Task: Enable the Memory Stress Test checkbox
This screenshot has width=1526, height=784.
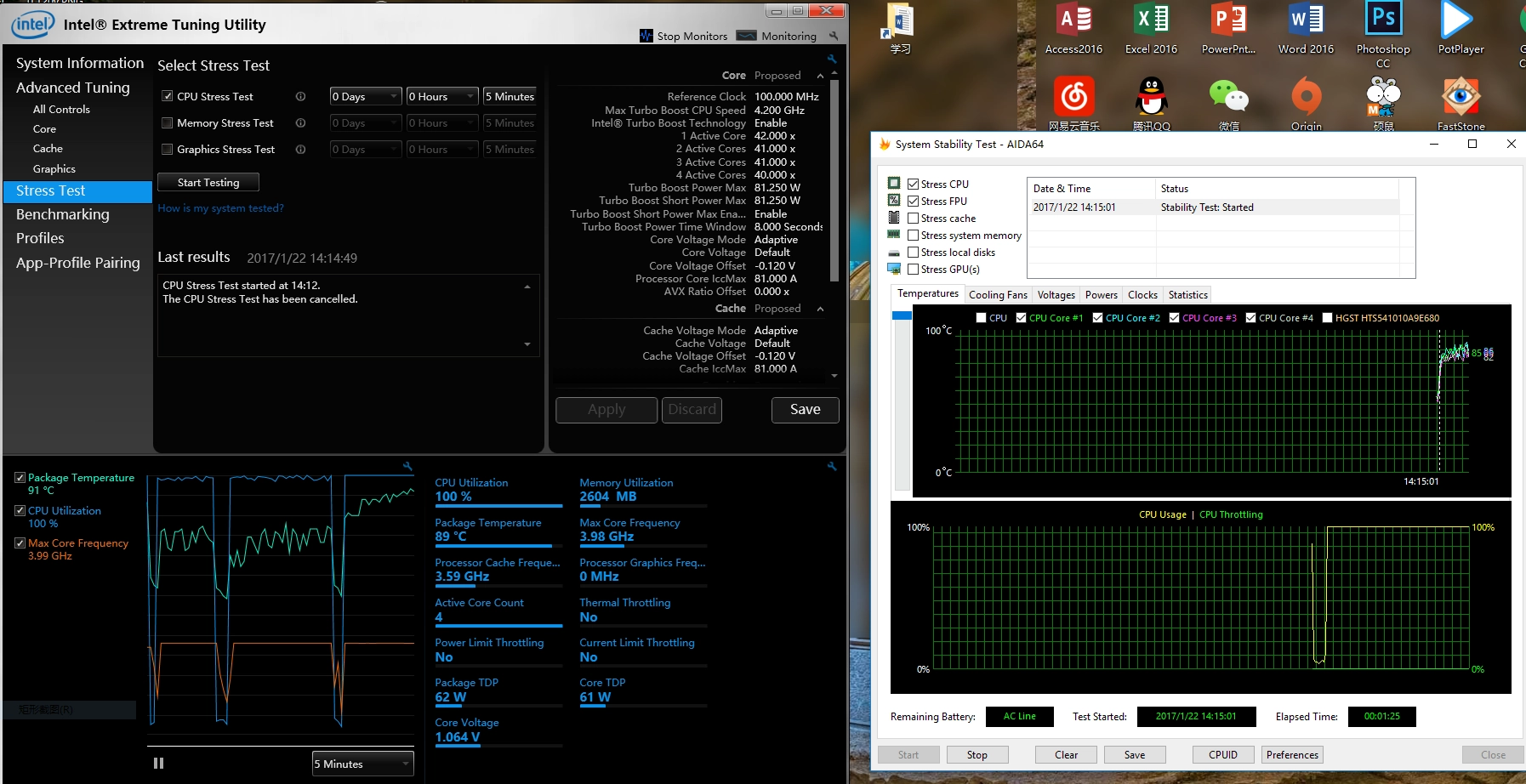Action: pos(168,123)
